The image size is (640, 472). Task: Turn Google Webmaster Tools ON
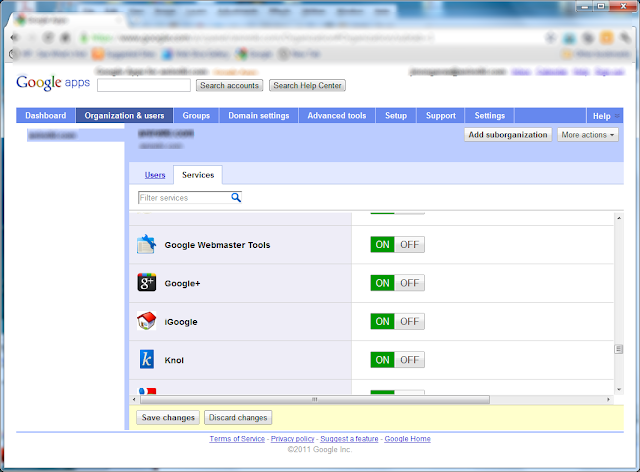click(x=382, y=245)
